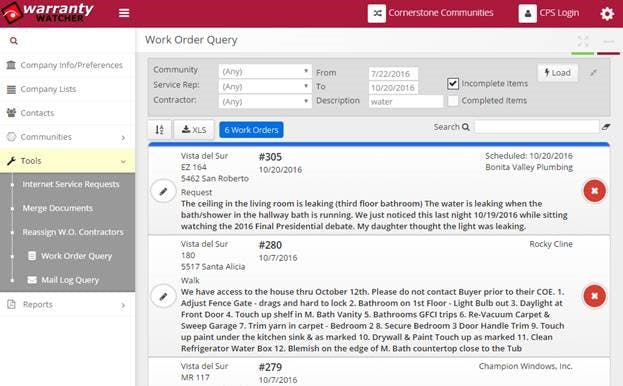Select Merge Documents
Image resolution: width=623 pixels, height=386 pixels.
pos(58,208)
